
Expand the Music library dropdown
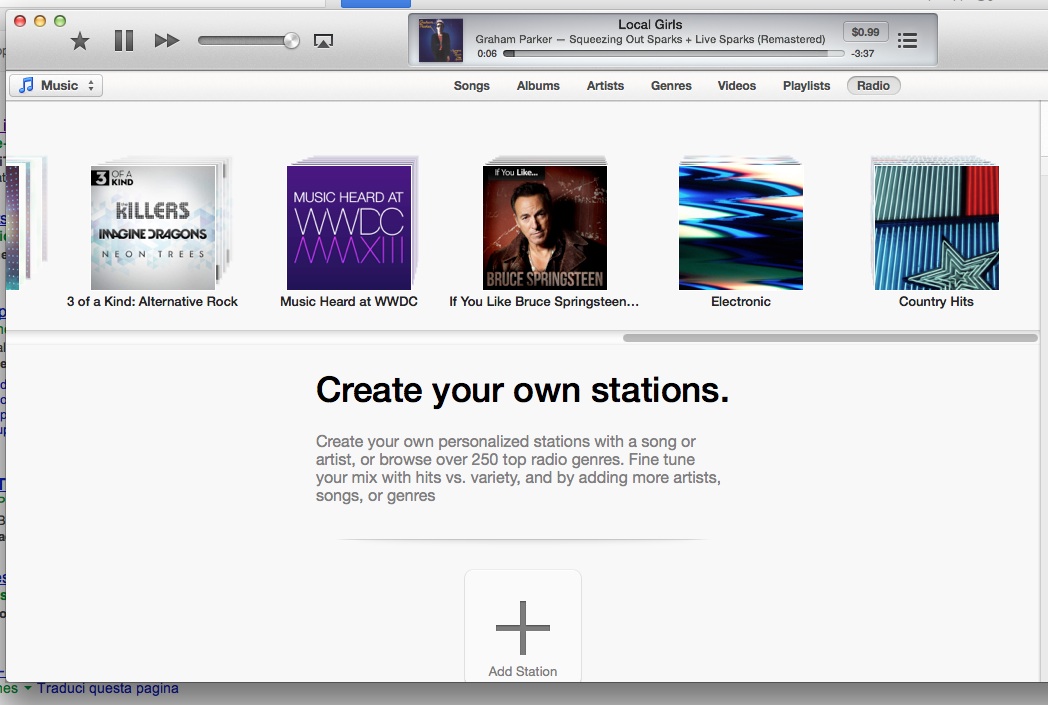(57, 86)
